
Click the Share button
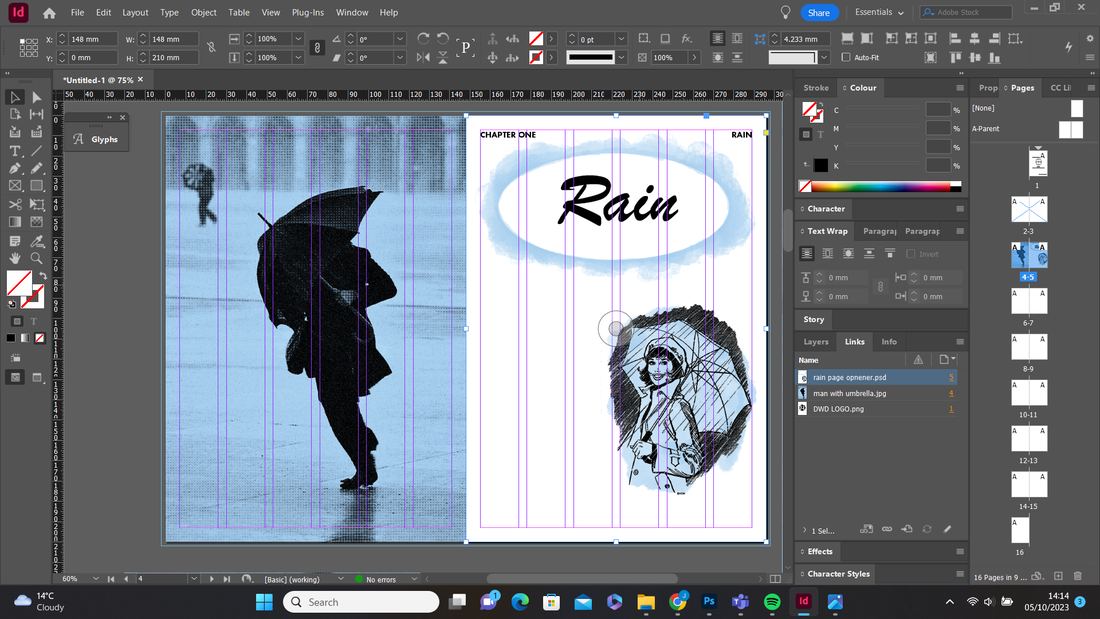[x=819, y=13]
